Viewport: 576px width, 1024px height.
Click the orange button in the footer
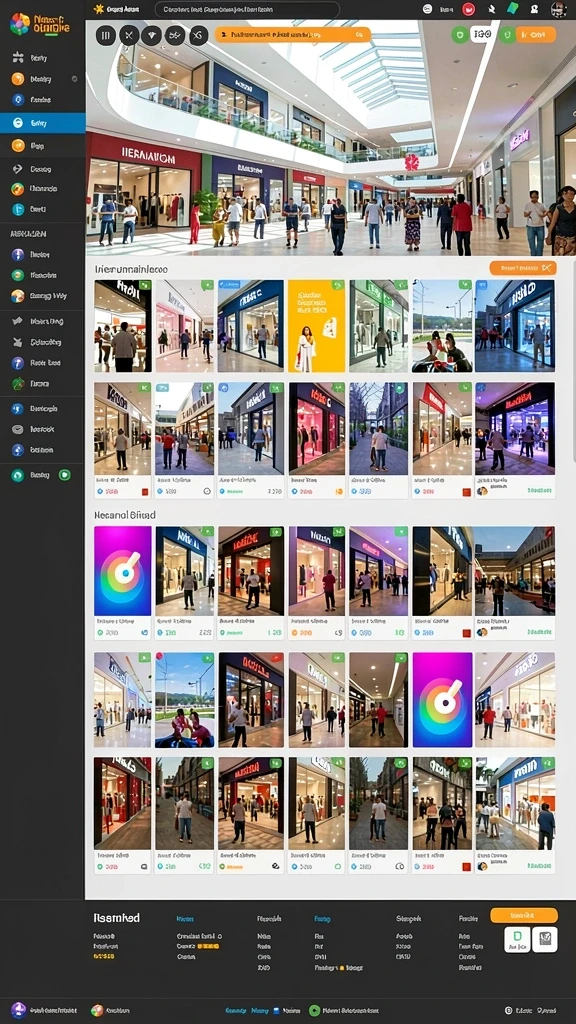[524, 915]
